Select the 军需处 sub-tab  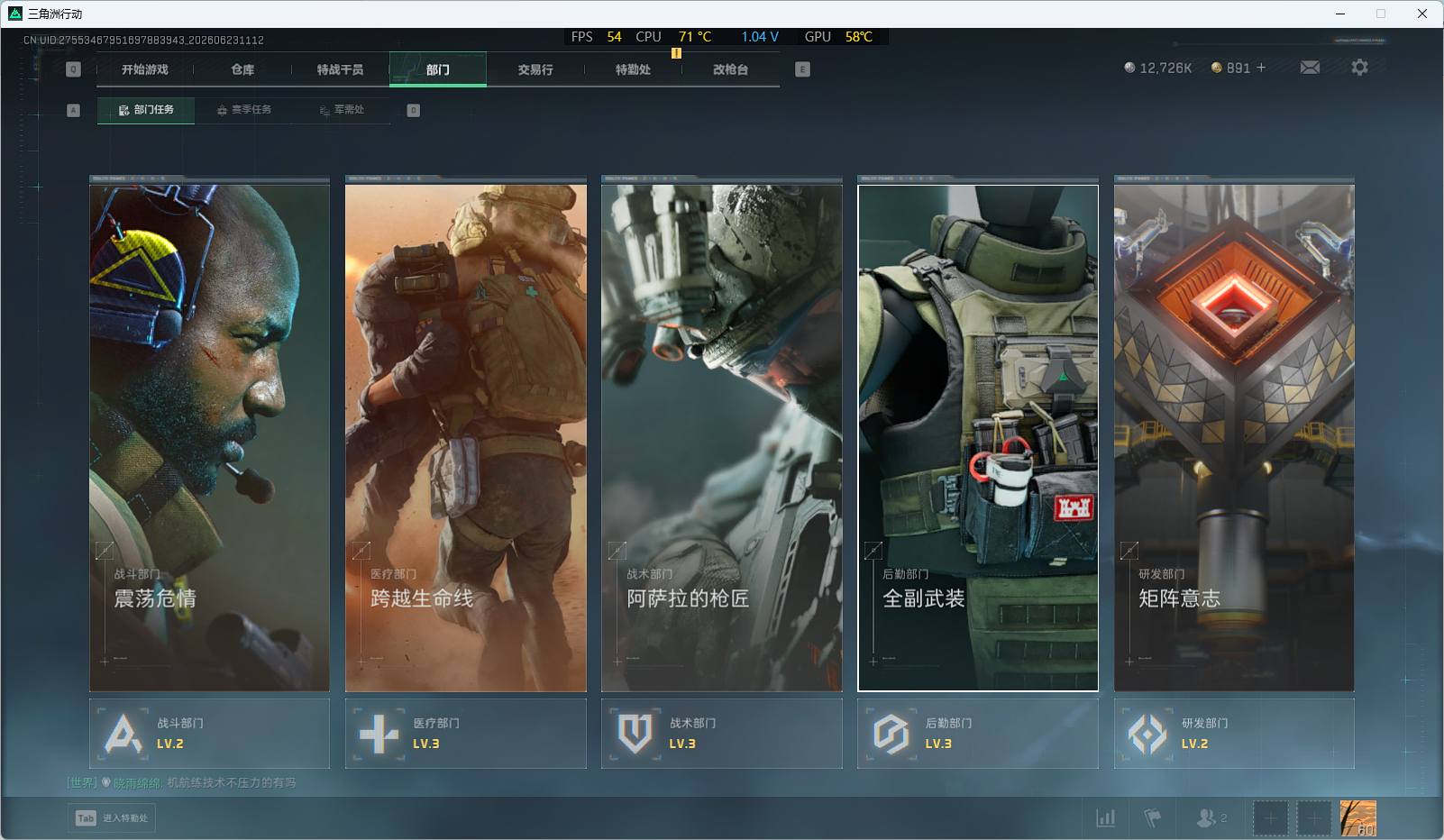(342, 110)
